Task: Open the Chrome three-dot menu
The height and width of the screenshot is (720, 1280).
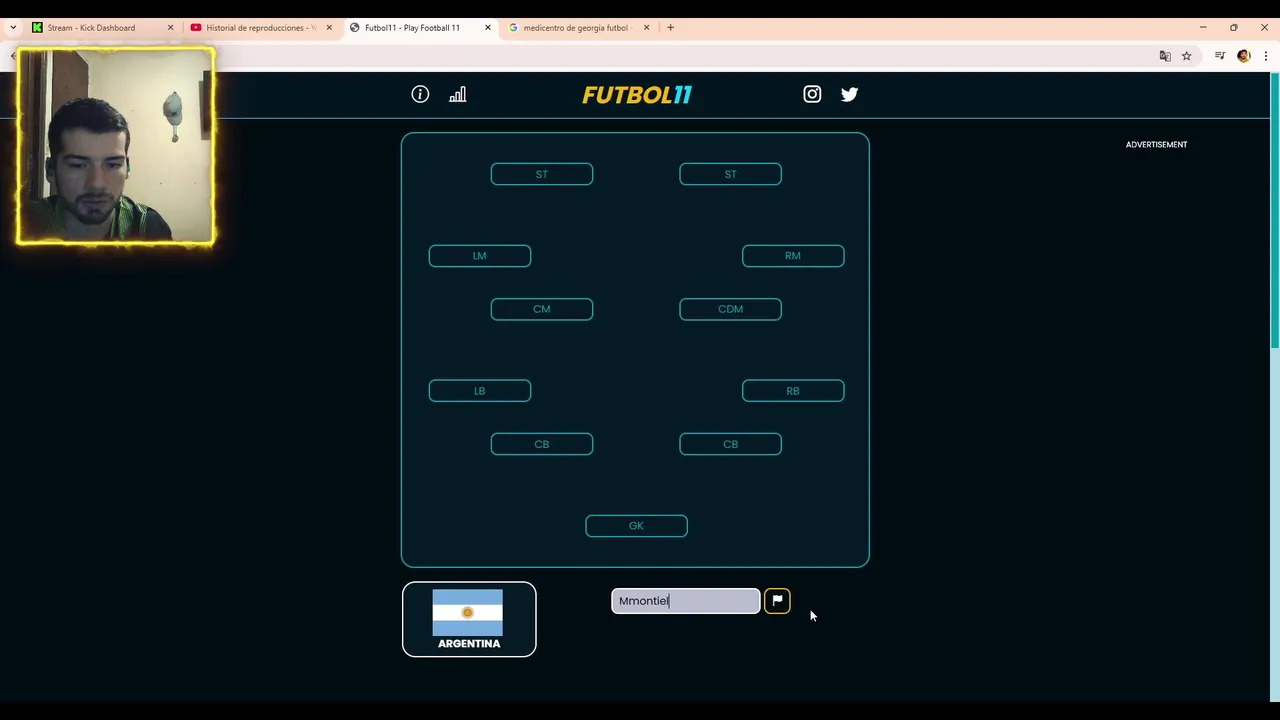Action: pyautogui.click(x=1266, y=56)
